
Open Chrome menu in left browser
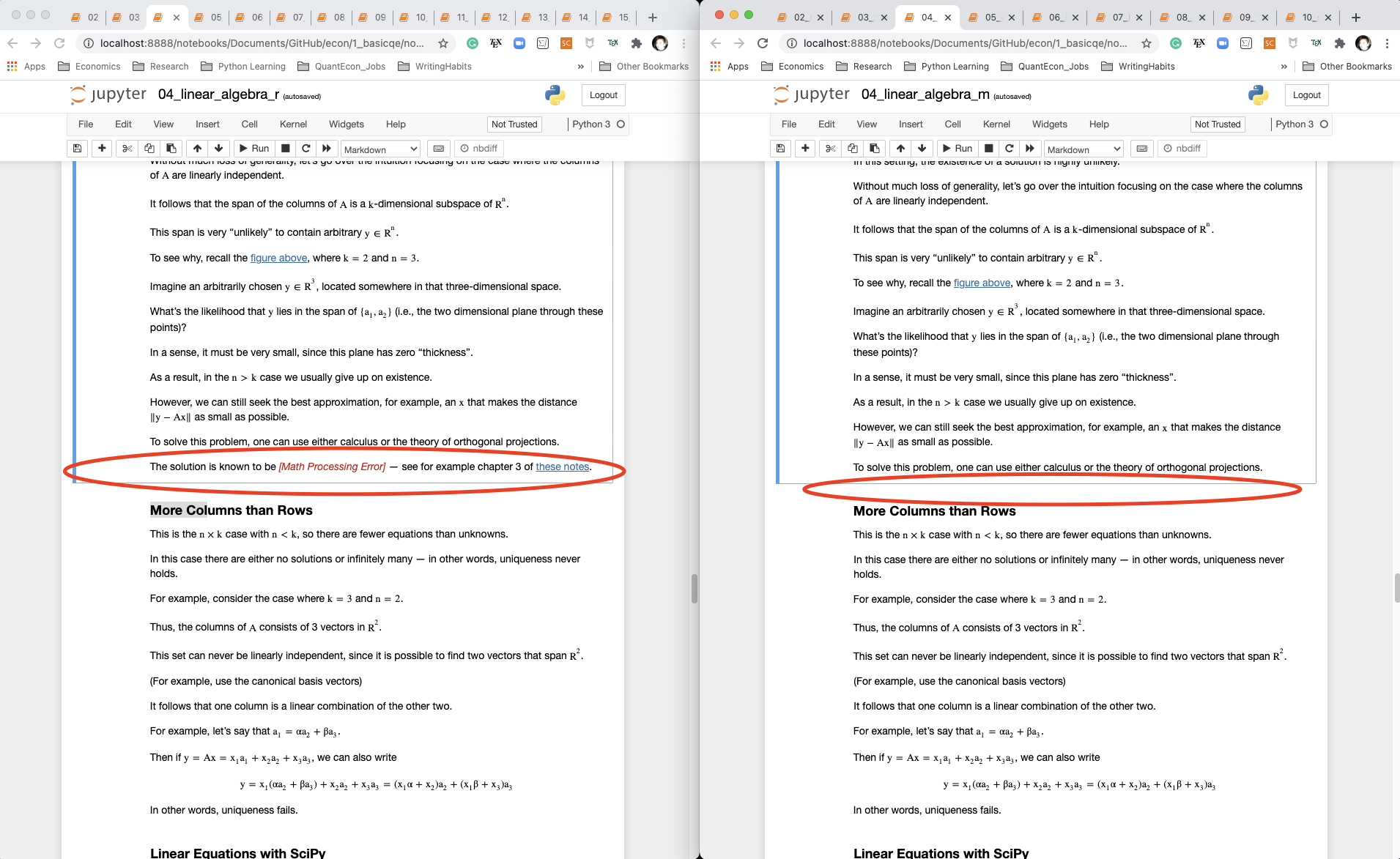pos(684,43)
